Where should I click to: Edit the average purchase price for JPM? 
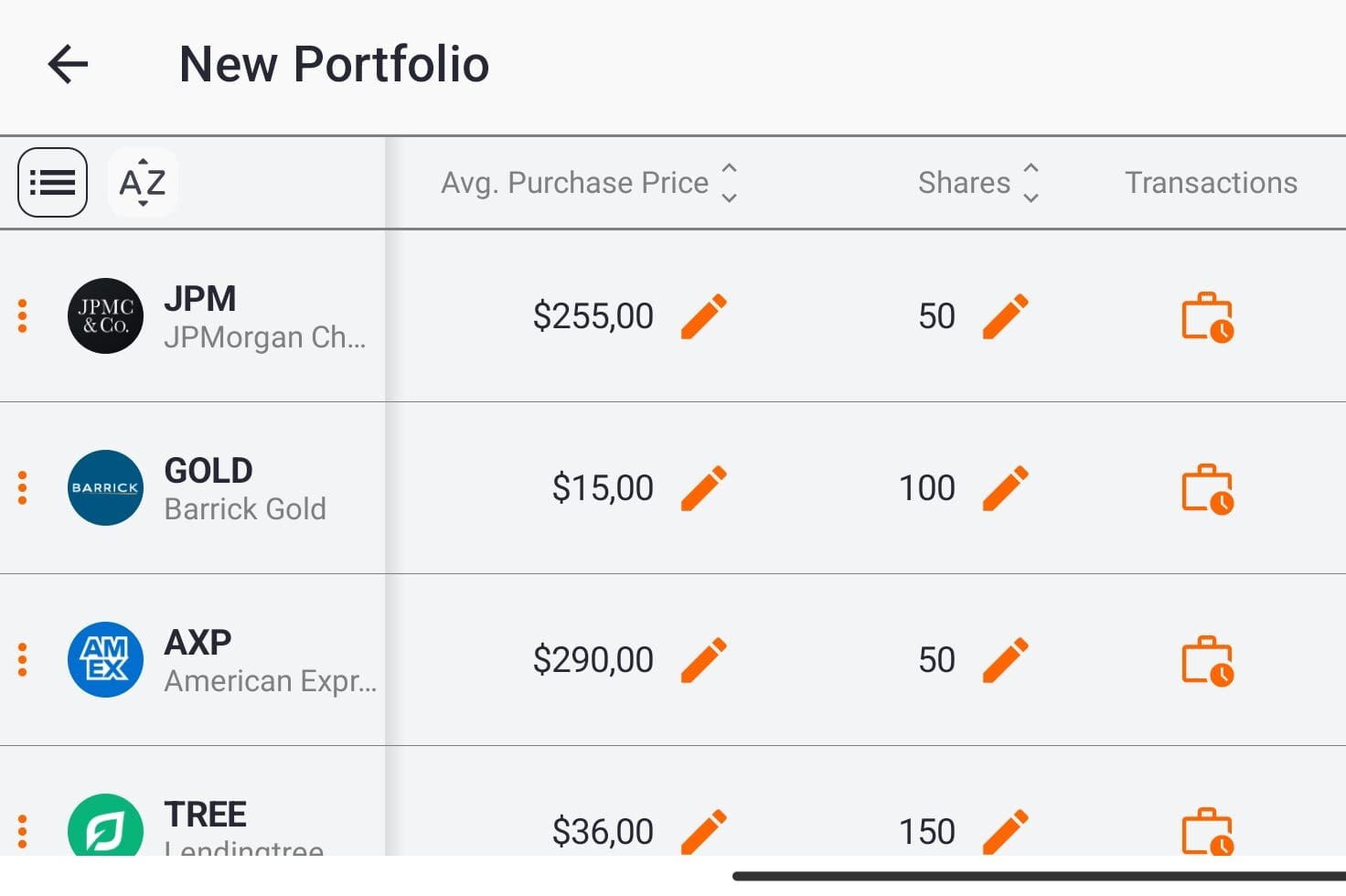(x=704, y=315)
